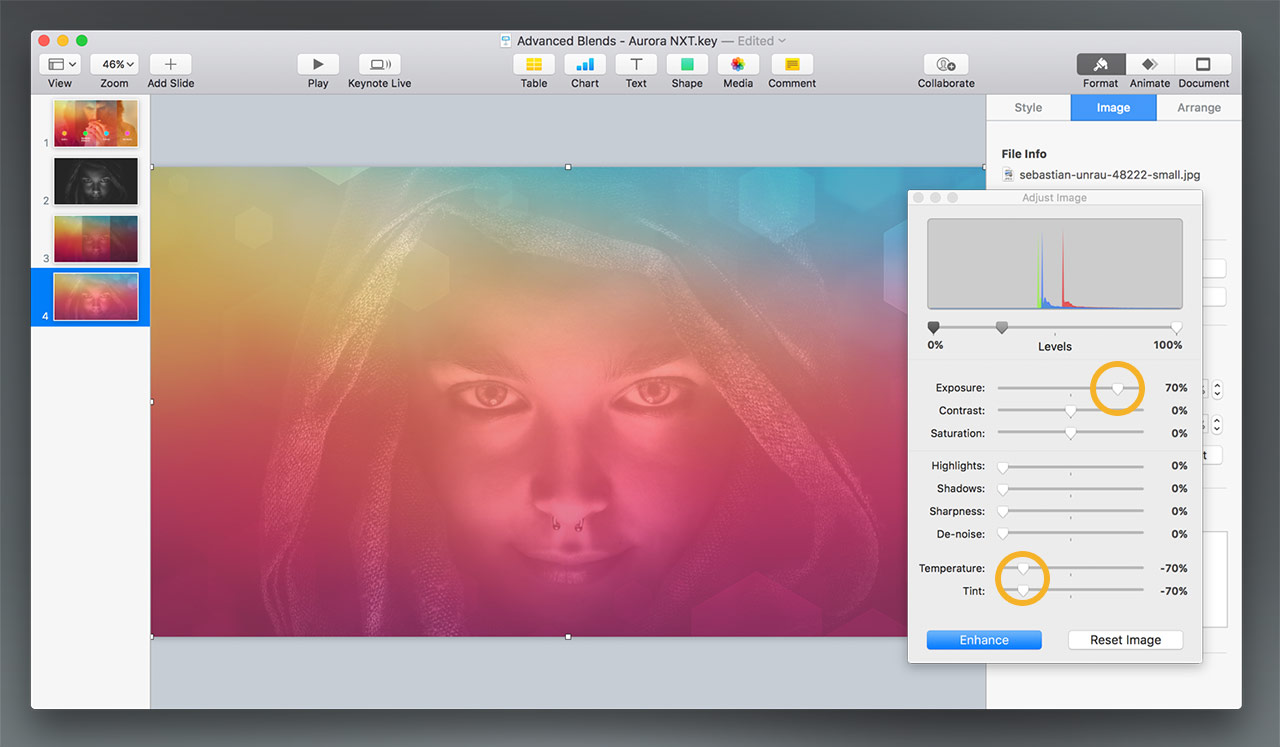Open the View dropdown menu
Image resolution: width=1280 pixels, height=747 pixels.
point(61,64)
